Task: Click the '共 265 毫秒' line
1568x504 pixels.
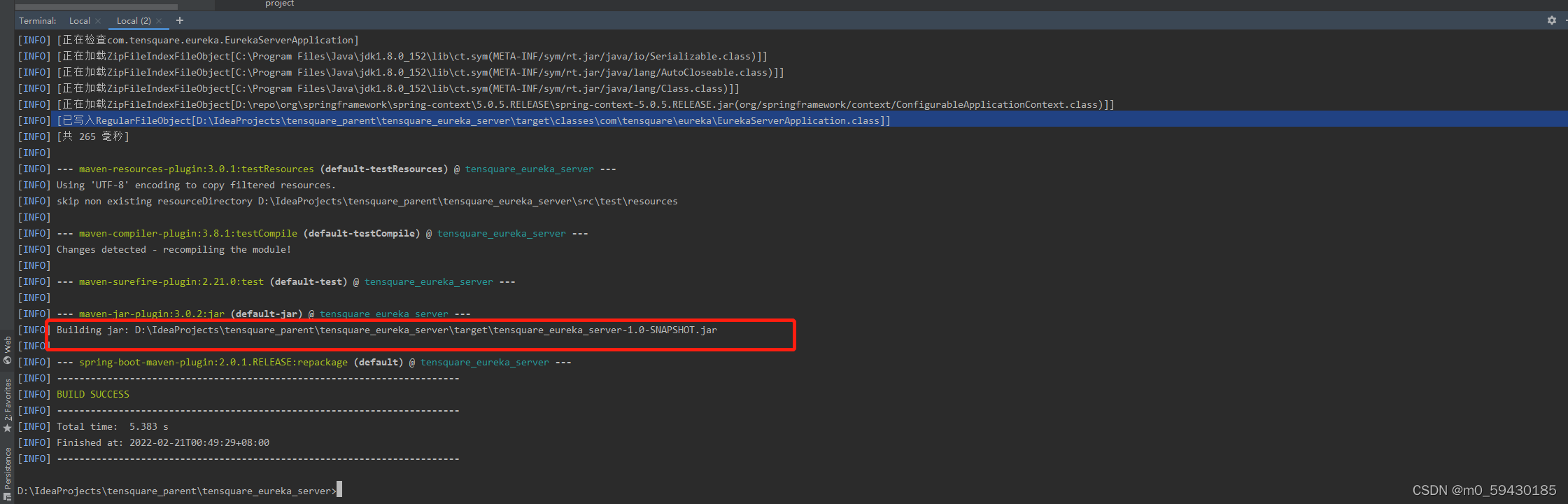Action: [x=93, y=136]
